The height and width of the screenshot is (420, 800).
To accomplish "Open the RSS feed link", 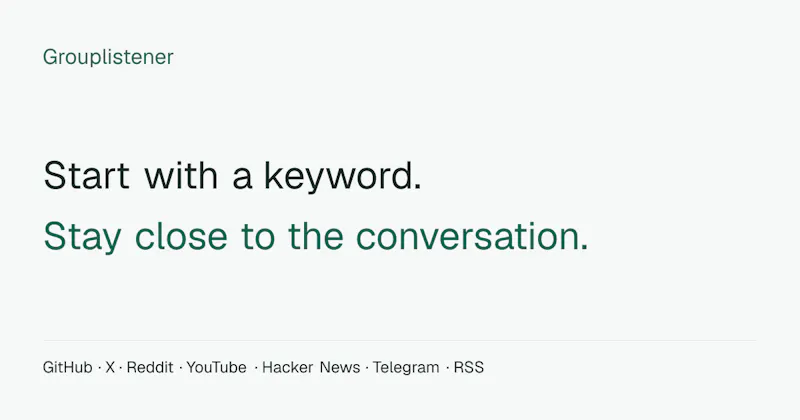I will [x=469, y=367].
